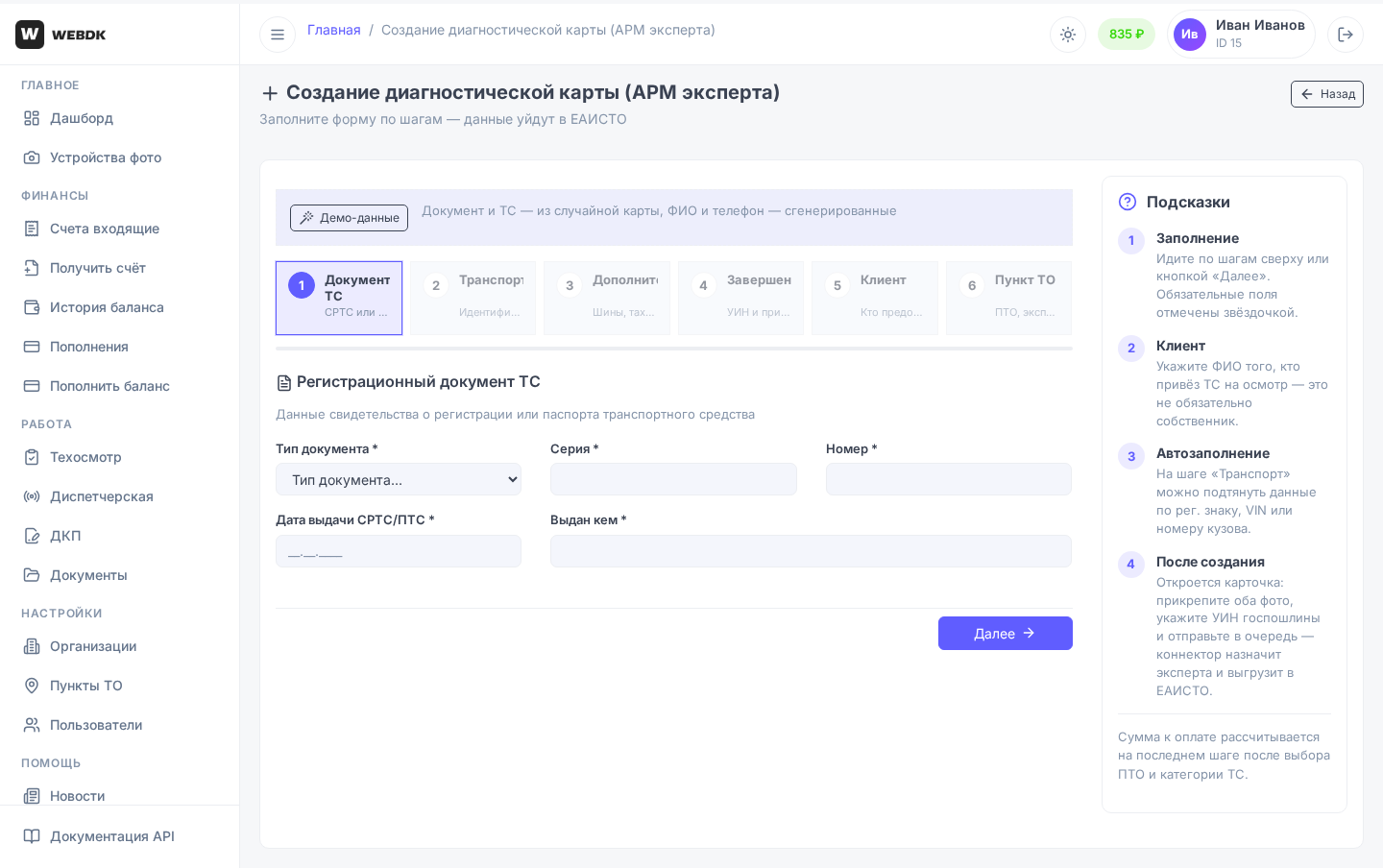Open История баланса in the sidebar
This screenshot has height=868, width=1383.
point(120,307)
